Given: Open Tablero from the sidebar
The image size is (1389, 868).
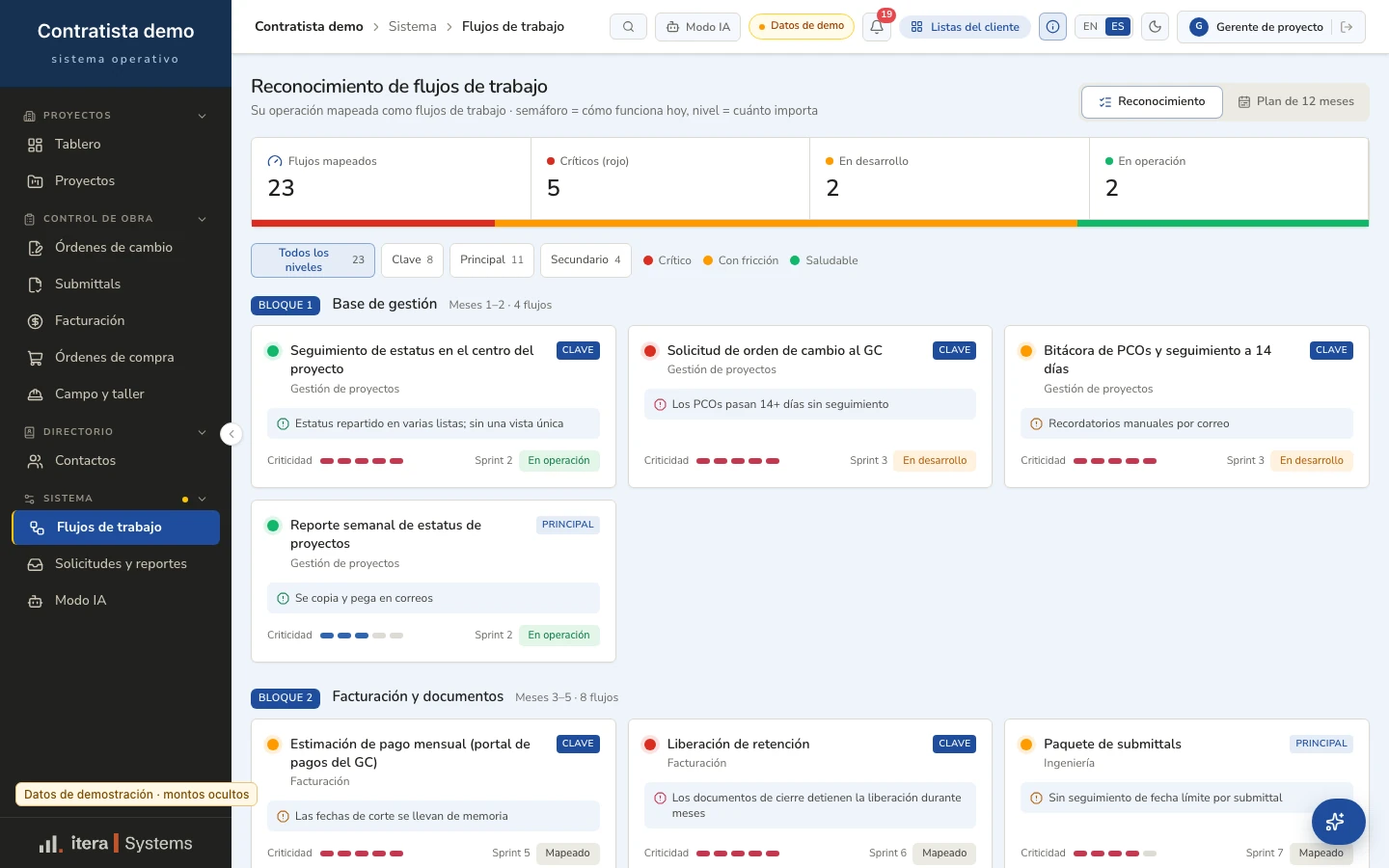Looking at the screenshot, I should 116,145.
